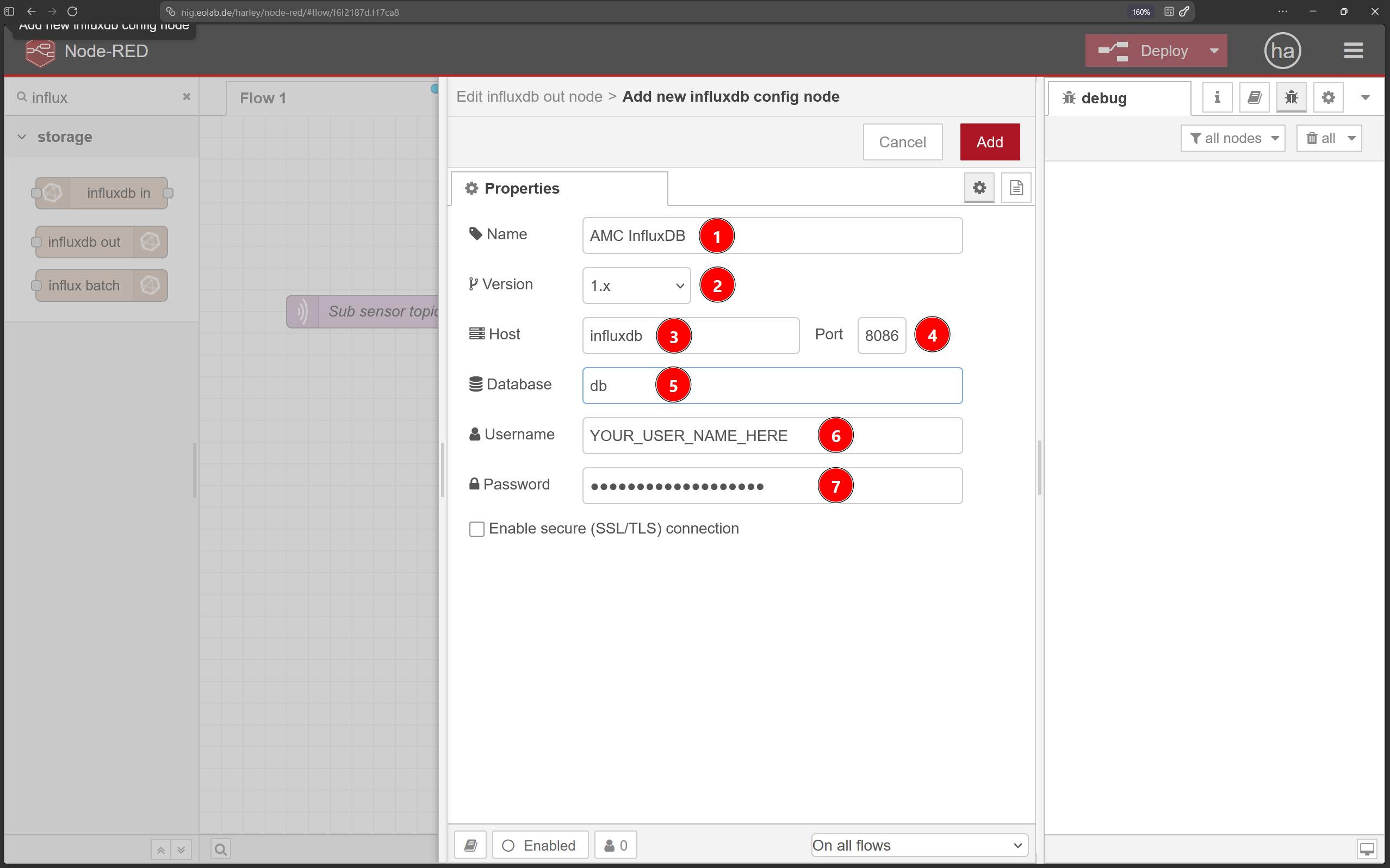Open the node properties gear icon

click(x=979, y=188)
